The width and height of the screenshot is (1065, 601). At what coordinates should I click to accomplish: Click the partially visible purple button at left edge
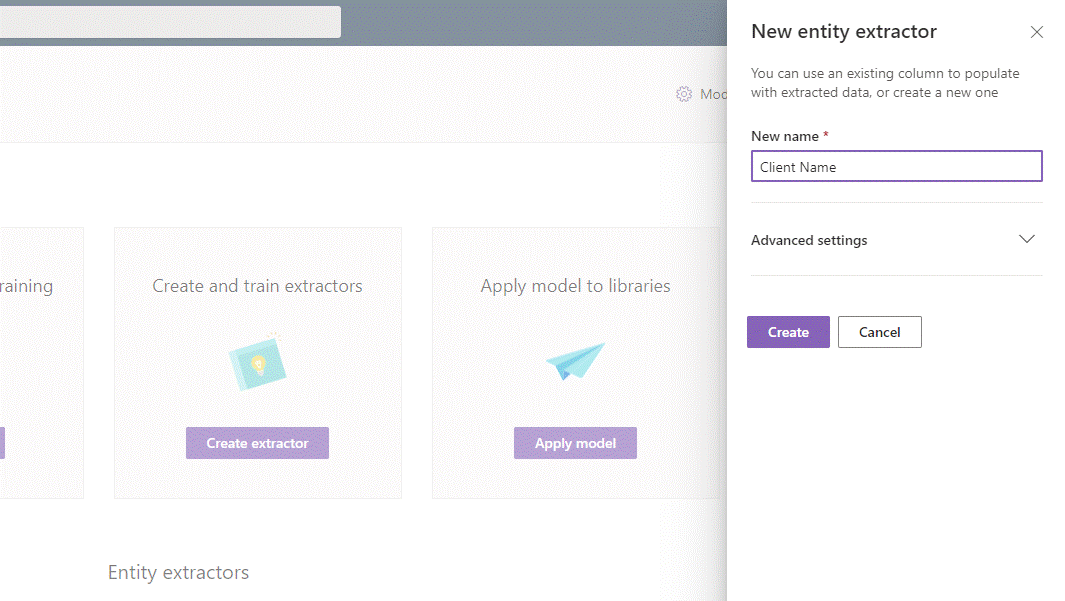(2, 443)
